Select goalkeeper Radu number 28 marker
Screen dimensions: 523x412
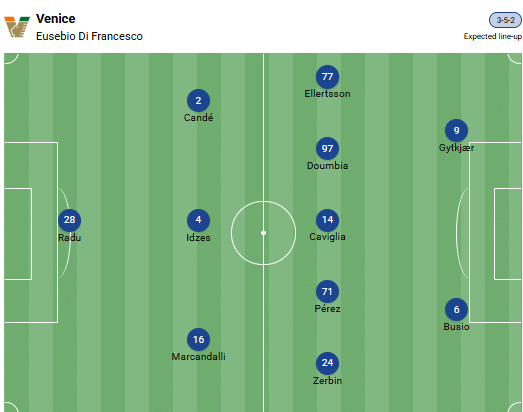[69, 220]
